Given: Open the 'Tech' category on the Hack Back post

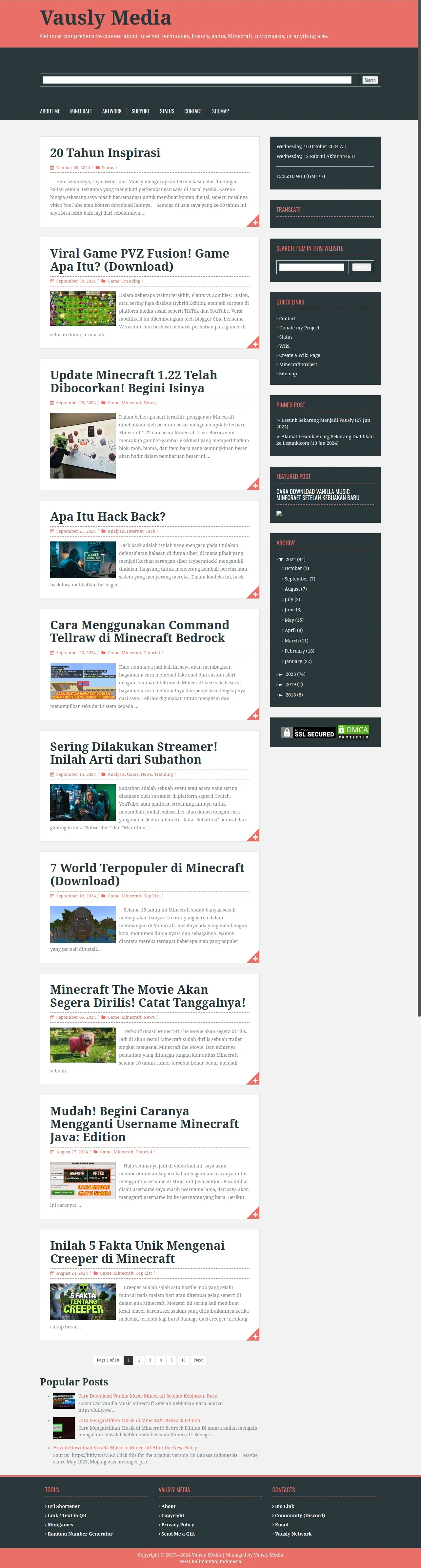Looking at the screenshot, I should tap(150, 531).
